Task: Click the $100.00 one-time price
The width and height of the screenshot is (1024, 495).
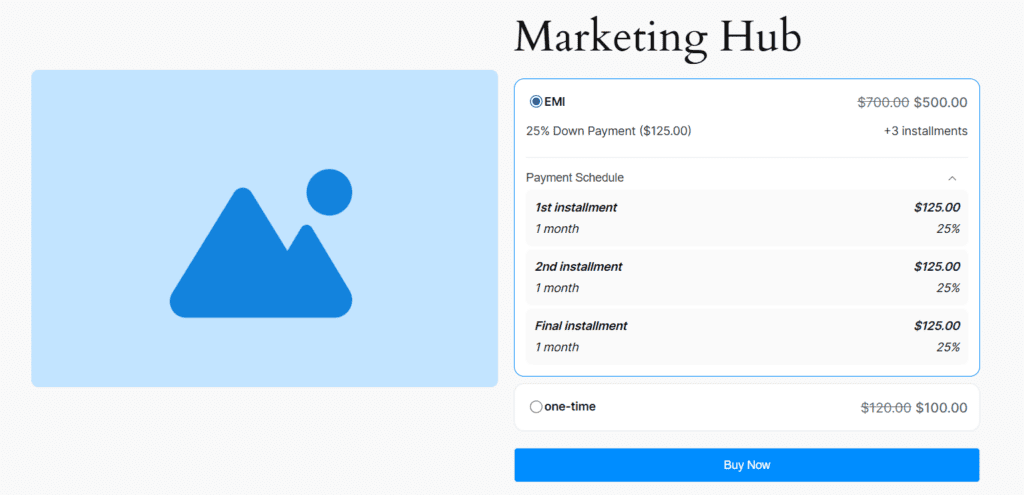Action: [x=940, y=407]
